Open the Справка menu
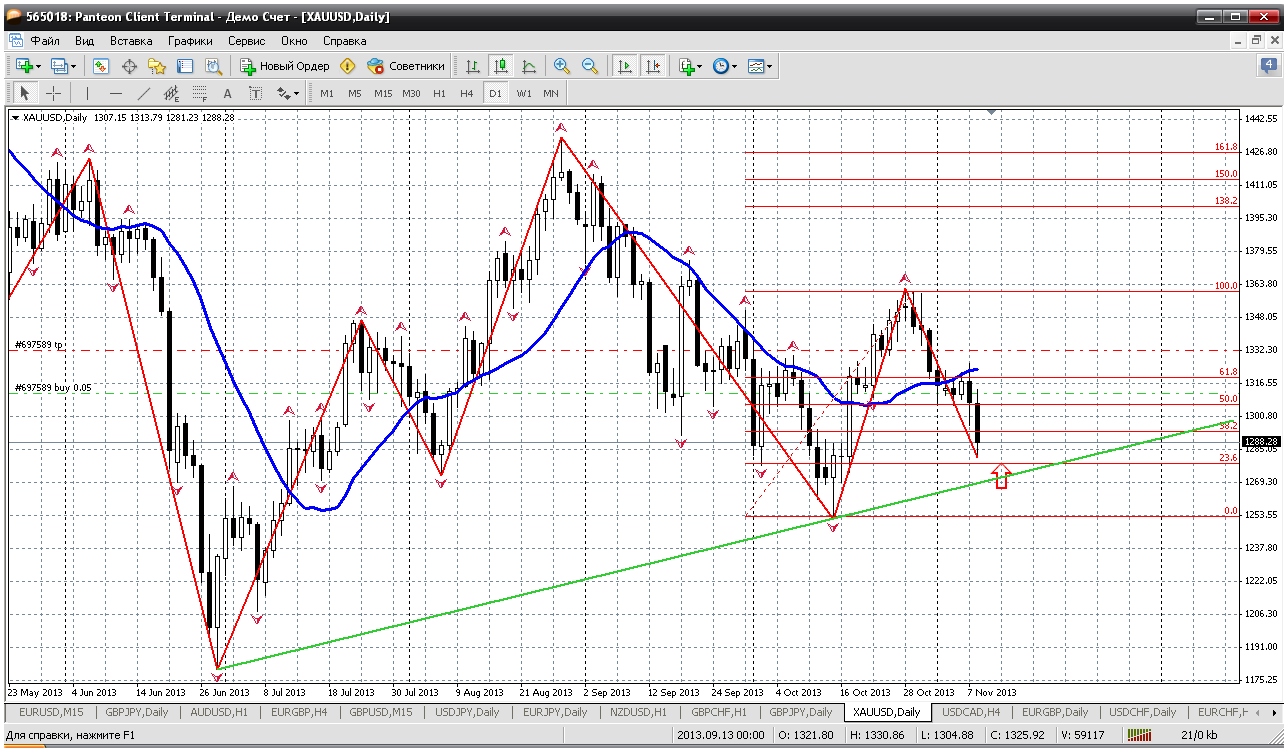This screenshot has height=748, width=1288. click(344, 41)
